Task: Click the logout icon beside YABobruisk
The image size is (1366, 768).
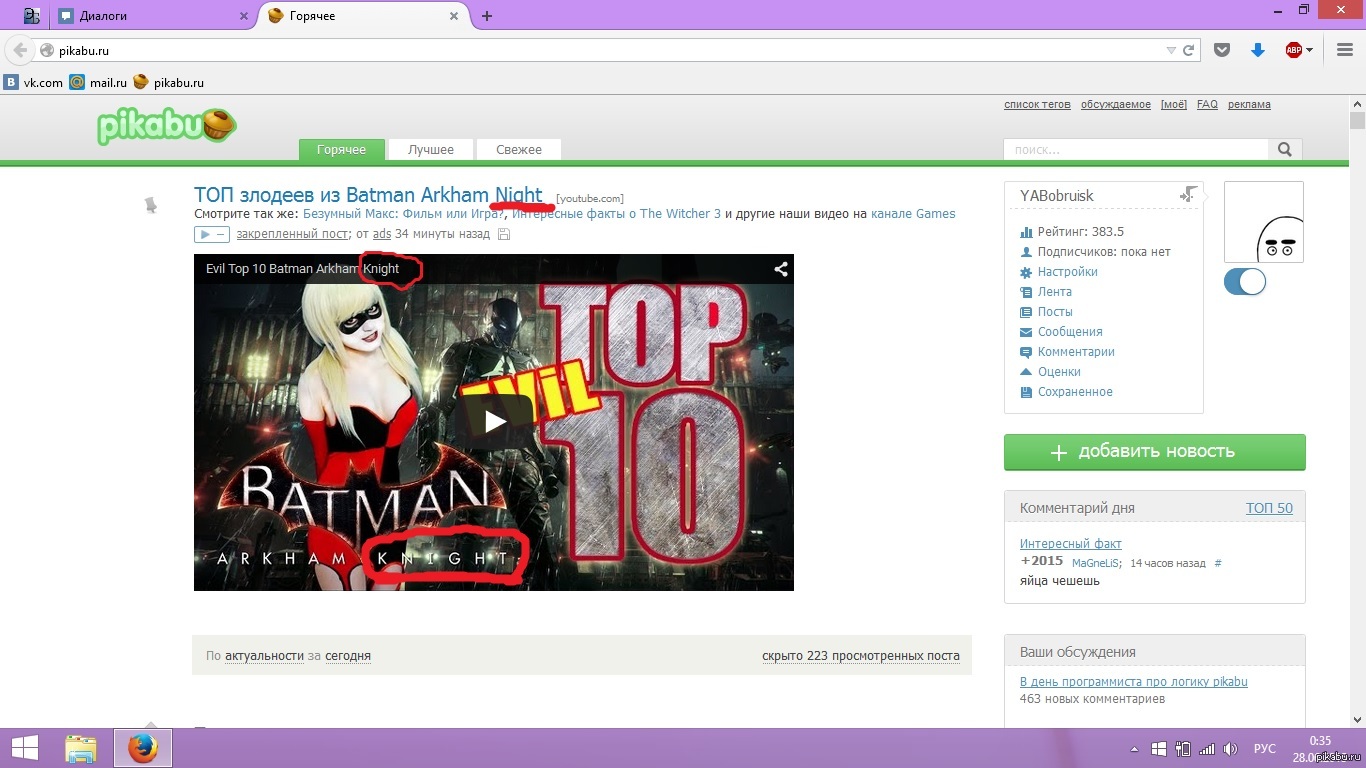Action: 1188,194
